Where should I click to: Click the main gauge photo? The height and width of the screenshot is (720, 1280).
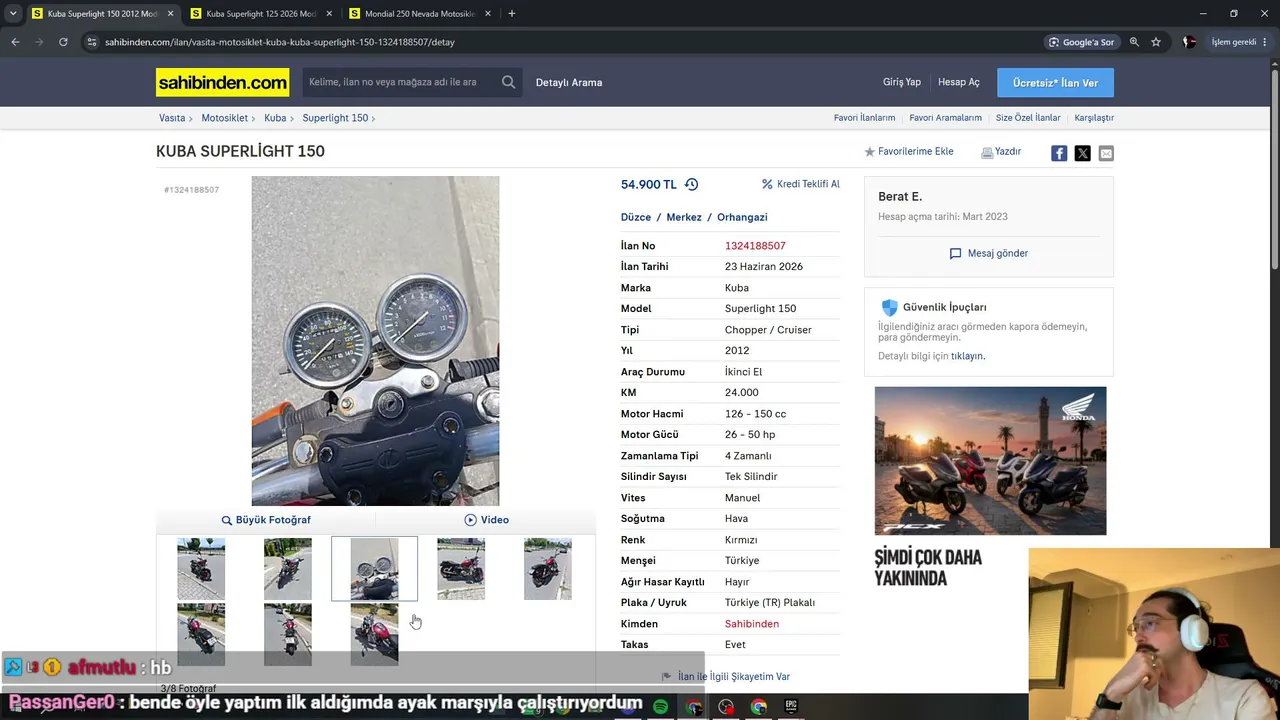coord(375,341)
